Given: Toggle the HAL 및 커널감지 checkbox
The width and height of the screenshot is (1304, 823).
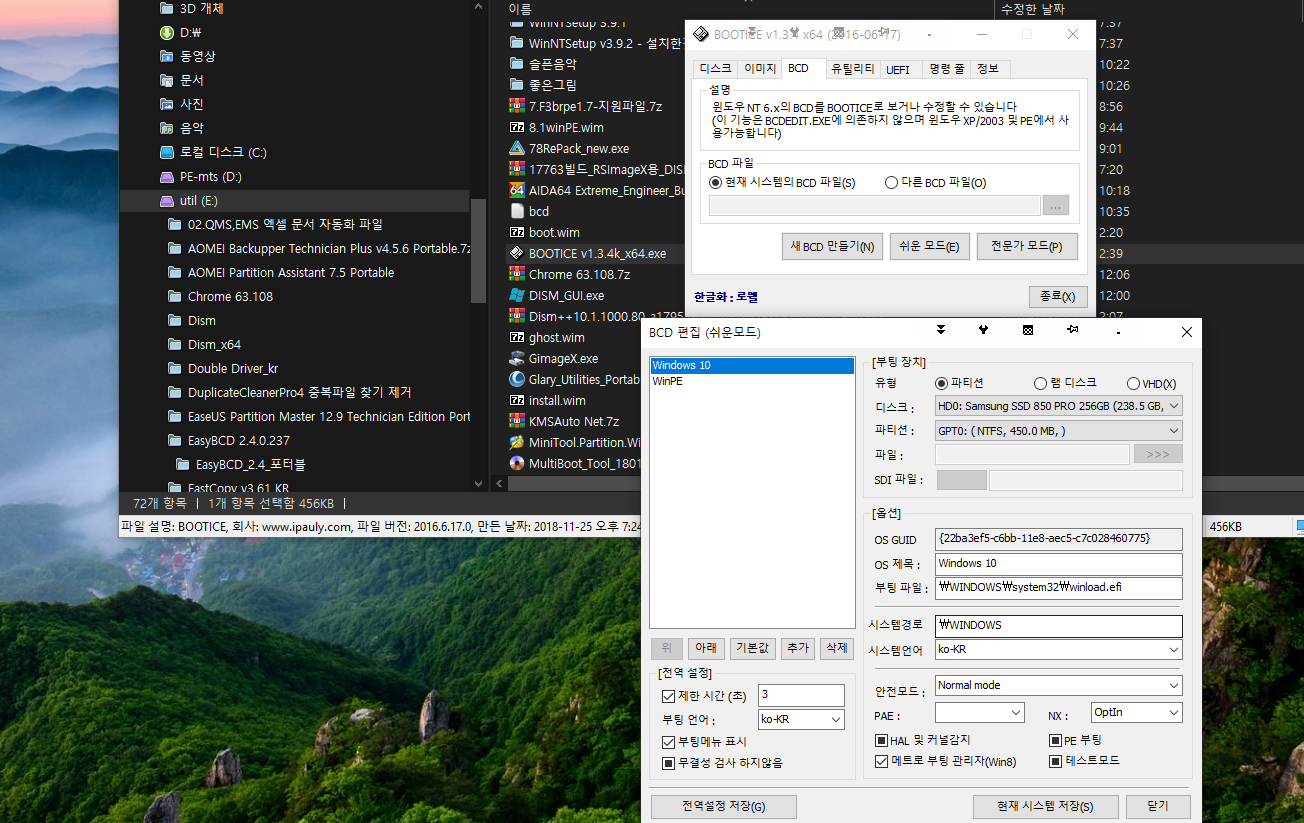Looking at the screenshot, I should [x=881, y=741].
